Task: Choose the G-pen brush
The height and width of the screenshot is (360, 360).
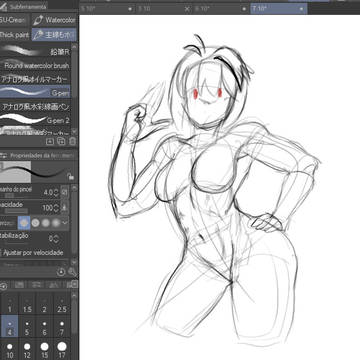Action: click(35, 92)
